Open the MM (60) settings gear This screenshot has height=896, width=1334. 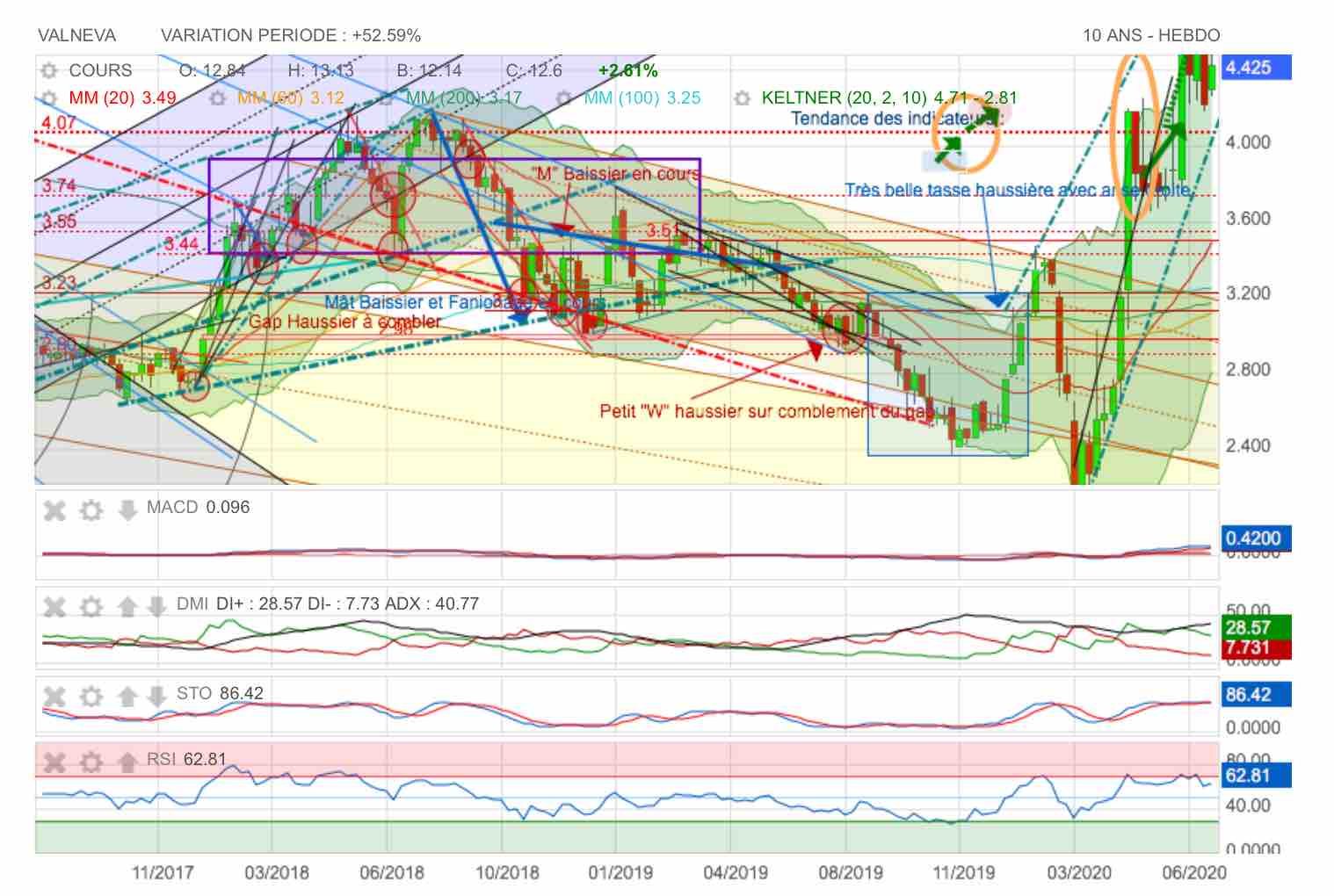click(218, 98)
